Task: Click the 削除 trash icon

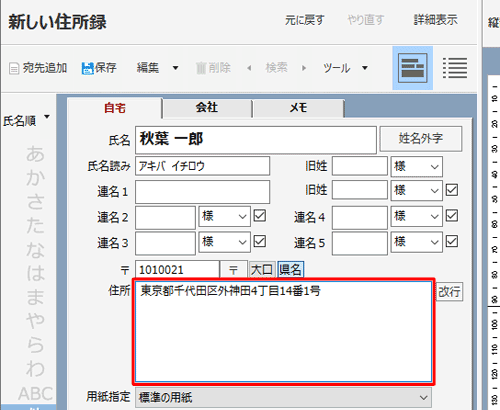Action: click(201, 68)
